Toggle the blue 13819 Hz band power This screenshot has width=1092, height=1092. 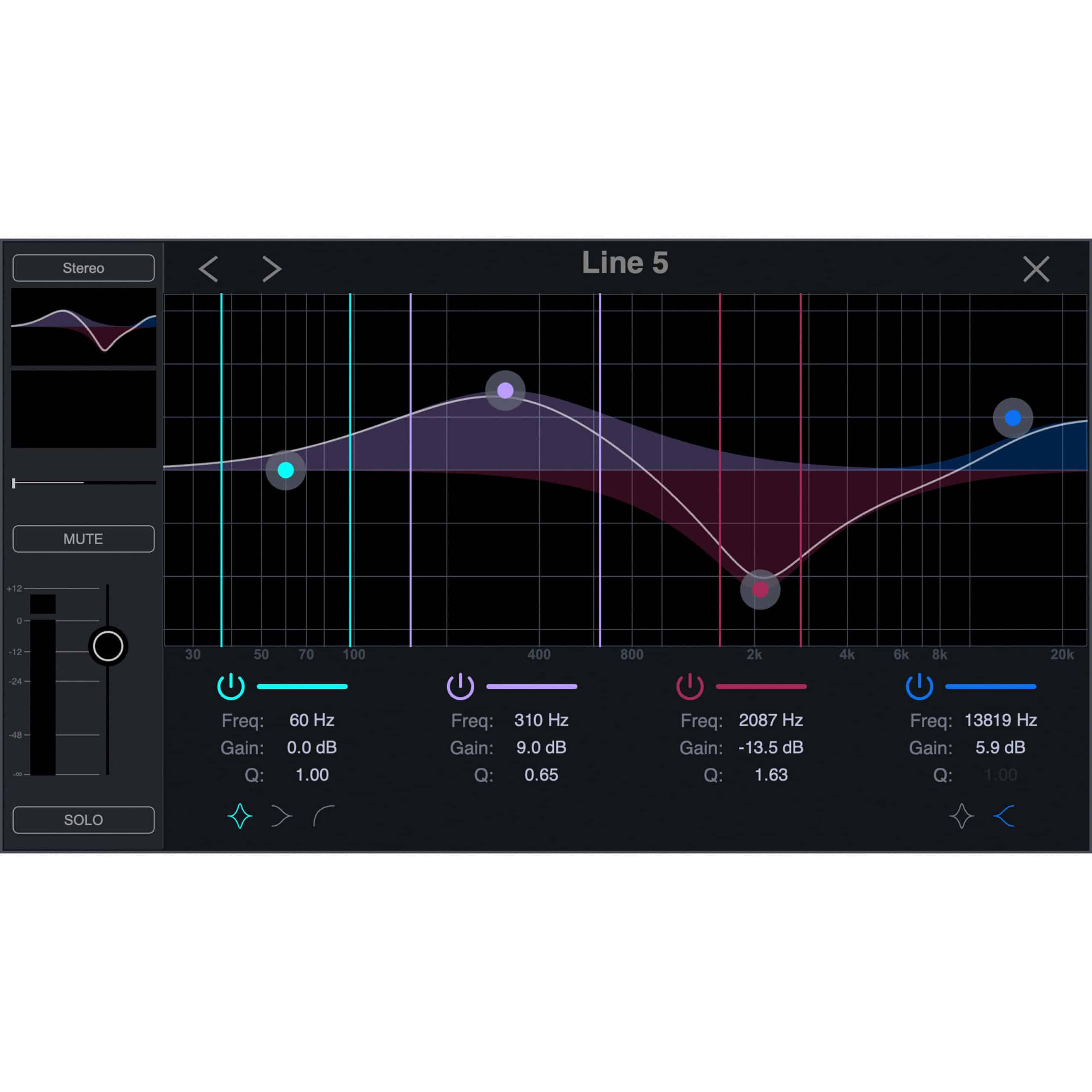tap(919, 687)
